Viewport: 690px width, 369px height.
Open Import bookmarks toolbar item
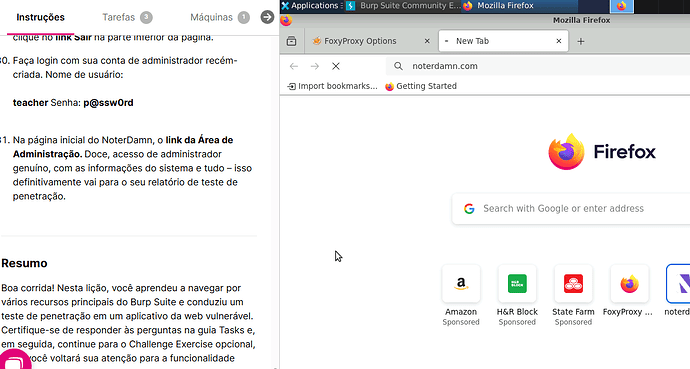(332, 86)
